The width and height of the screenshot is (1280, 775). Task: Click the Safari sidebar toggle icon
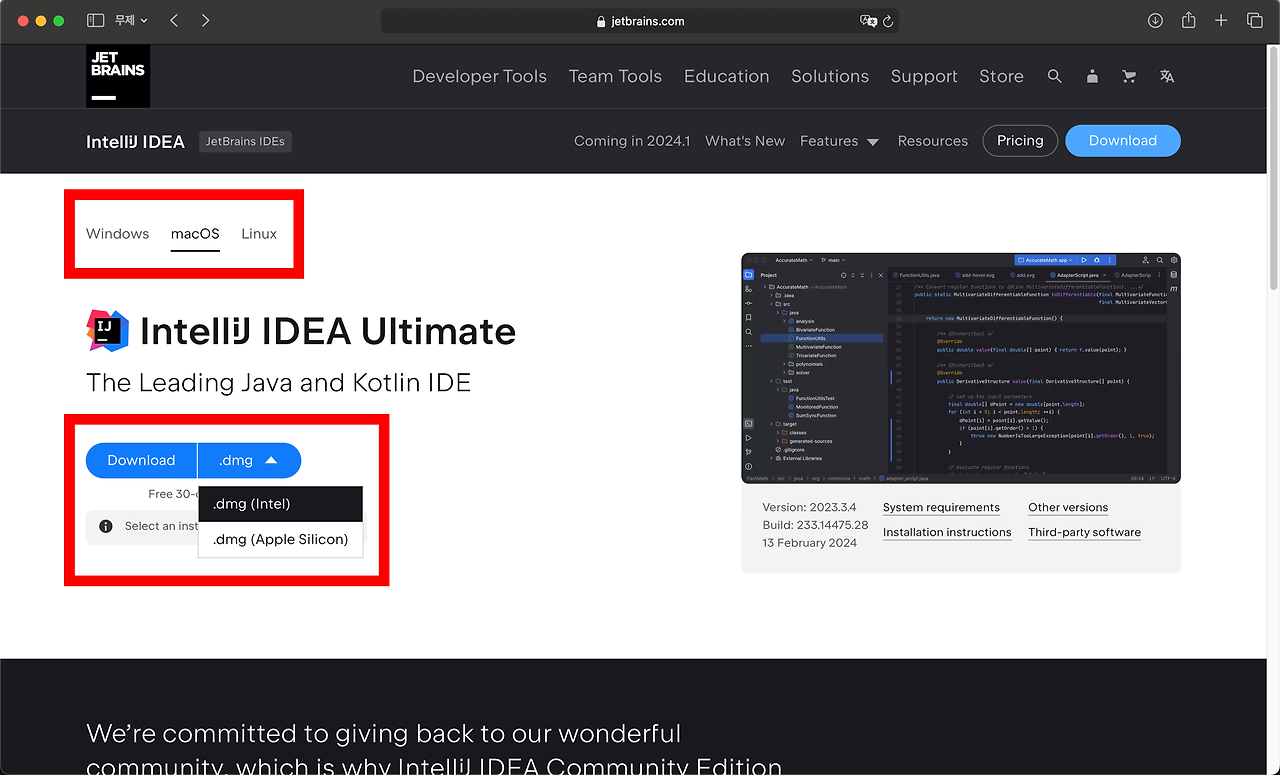pos(96,20)
